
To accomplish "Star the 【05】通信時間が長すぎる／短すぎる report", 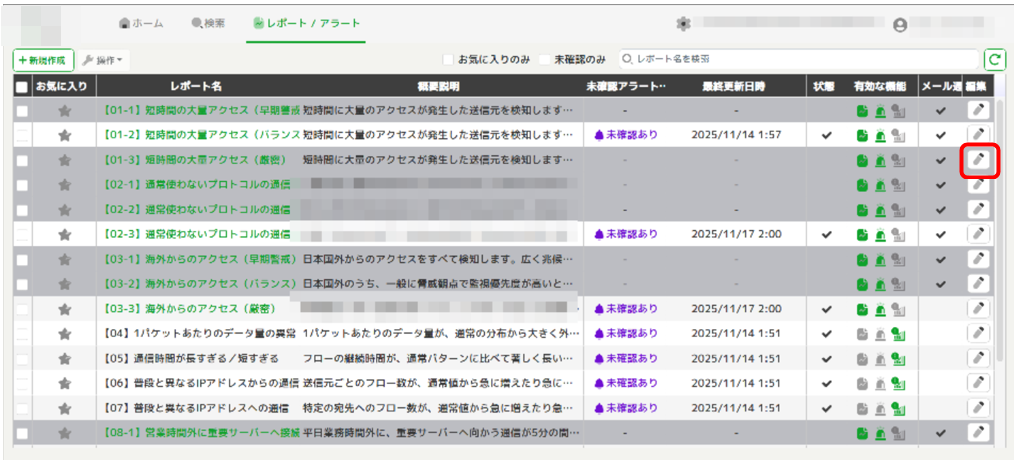I will (x=64, y=359).
